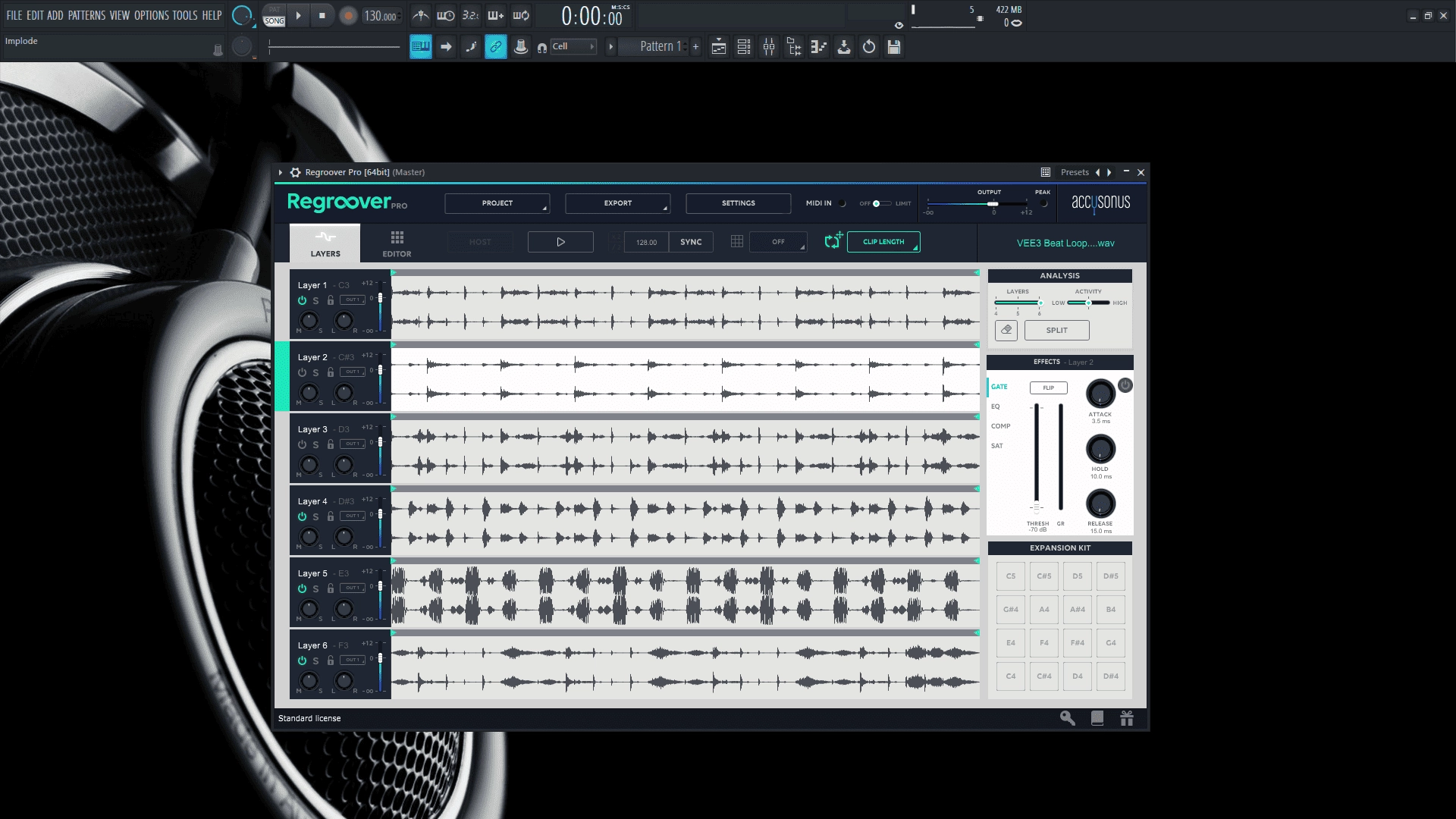Open the Clip Length dropdown
Image resolution: width=1456 pixels, height=819 pixels.
883,242
